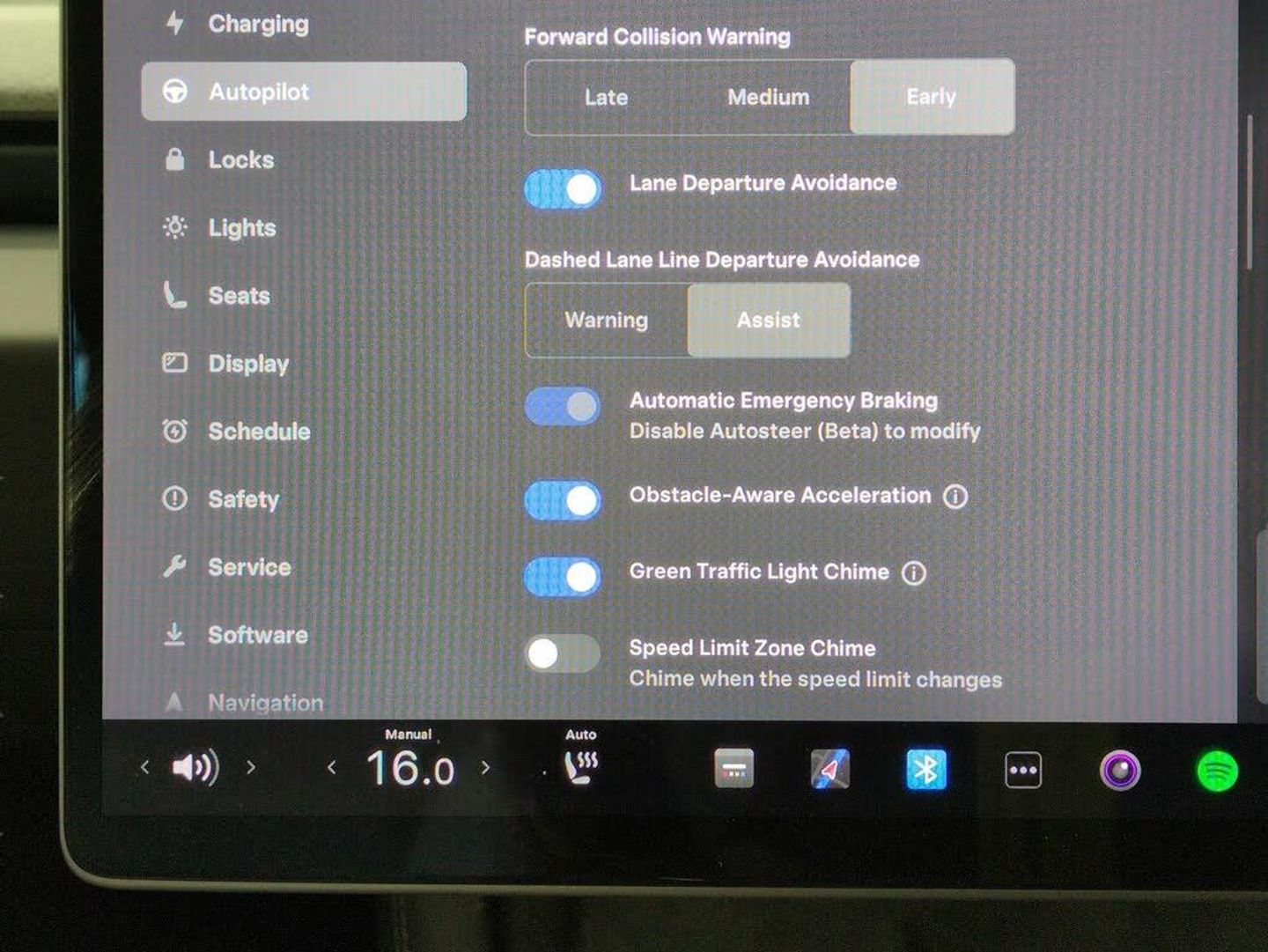
Task: Open the three-dots app launcher
Action: tap(1023, 771)
